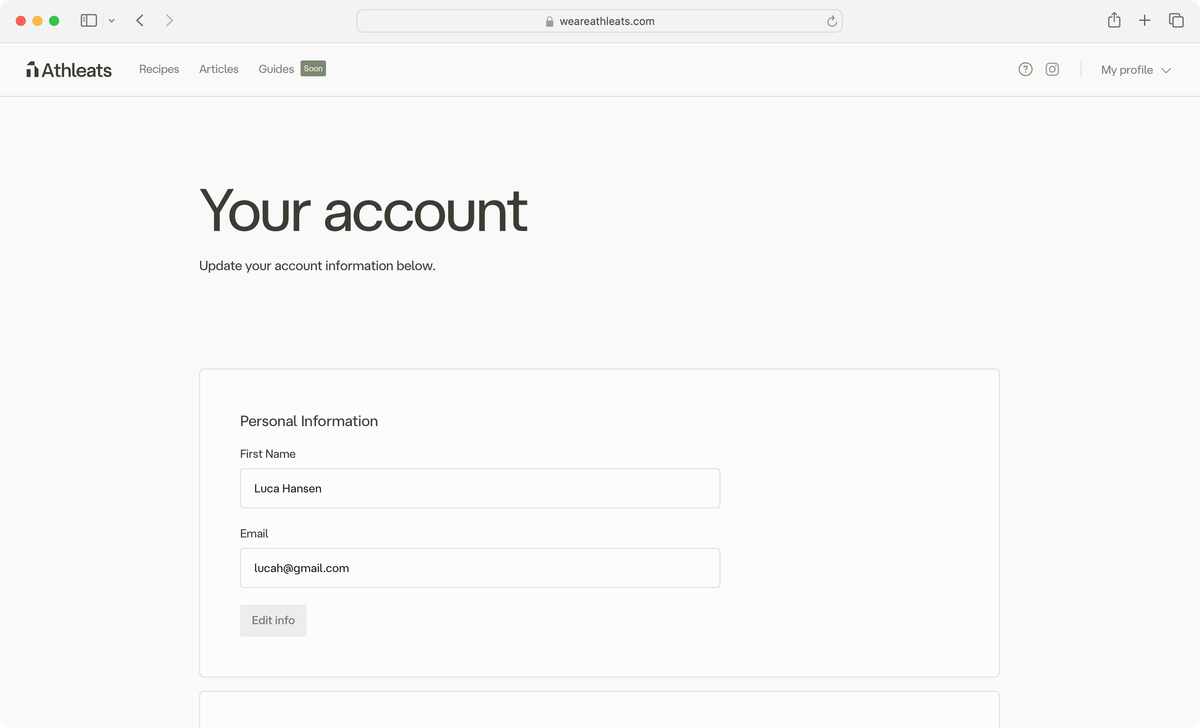Screen dimensions: 1200x728
Task: Open the sidebar options chevron
Action: (x=111, y=20)
